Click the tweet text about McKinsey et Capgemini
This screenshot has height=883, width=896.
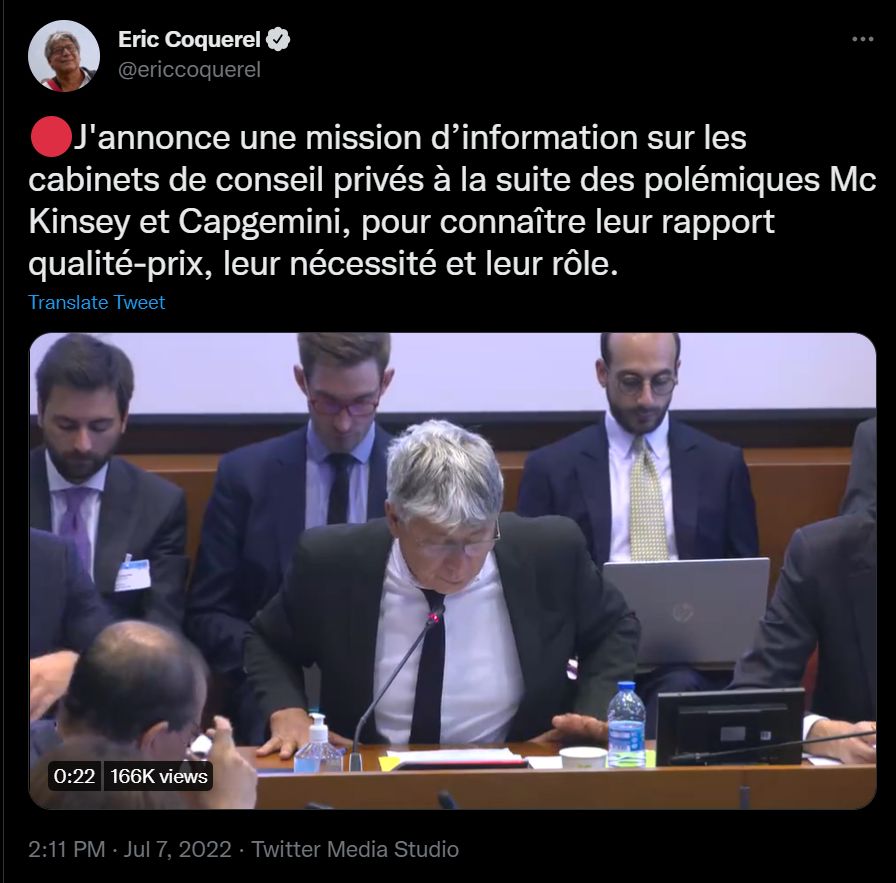(451, 200)
